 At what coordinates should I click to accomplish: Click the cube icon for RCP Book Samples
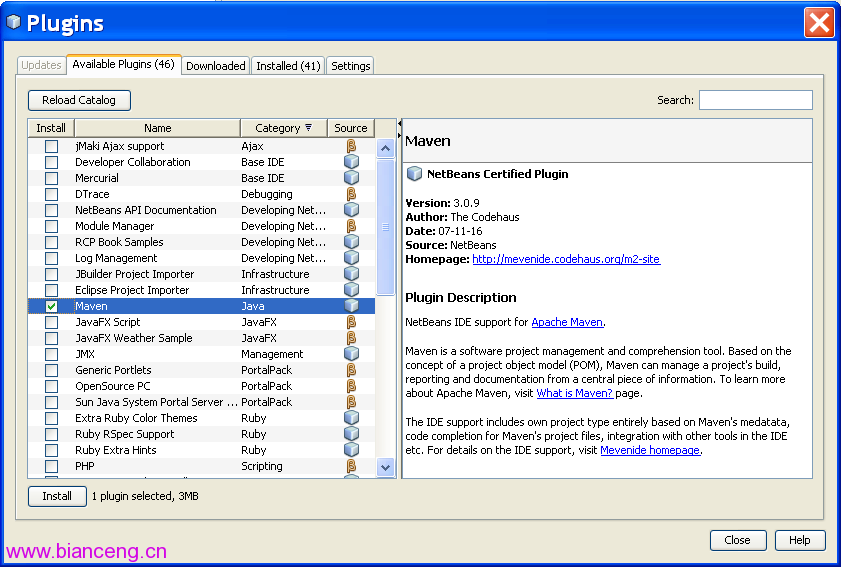click(x=351, y=242)
